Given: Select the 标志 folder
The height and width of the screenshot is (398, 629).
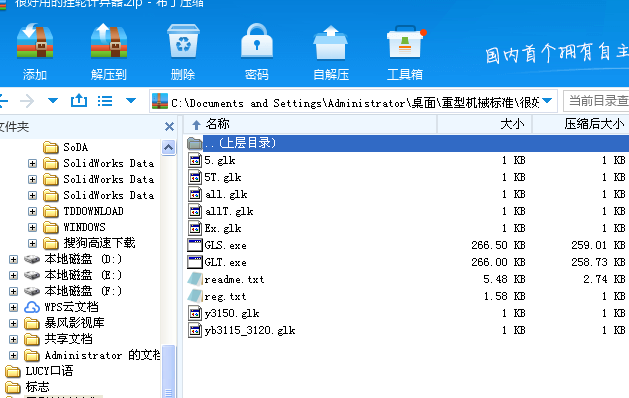Looking at the screenshot, I should pos(27,387).
